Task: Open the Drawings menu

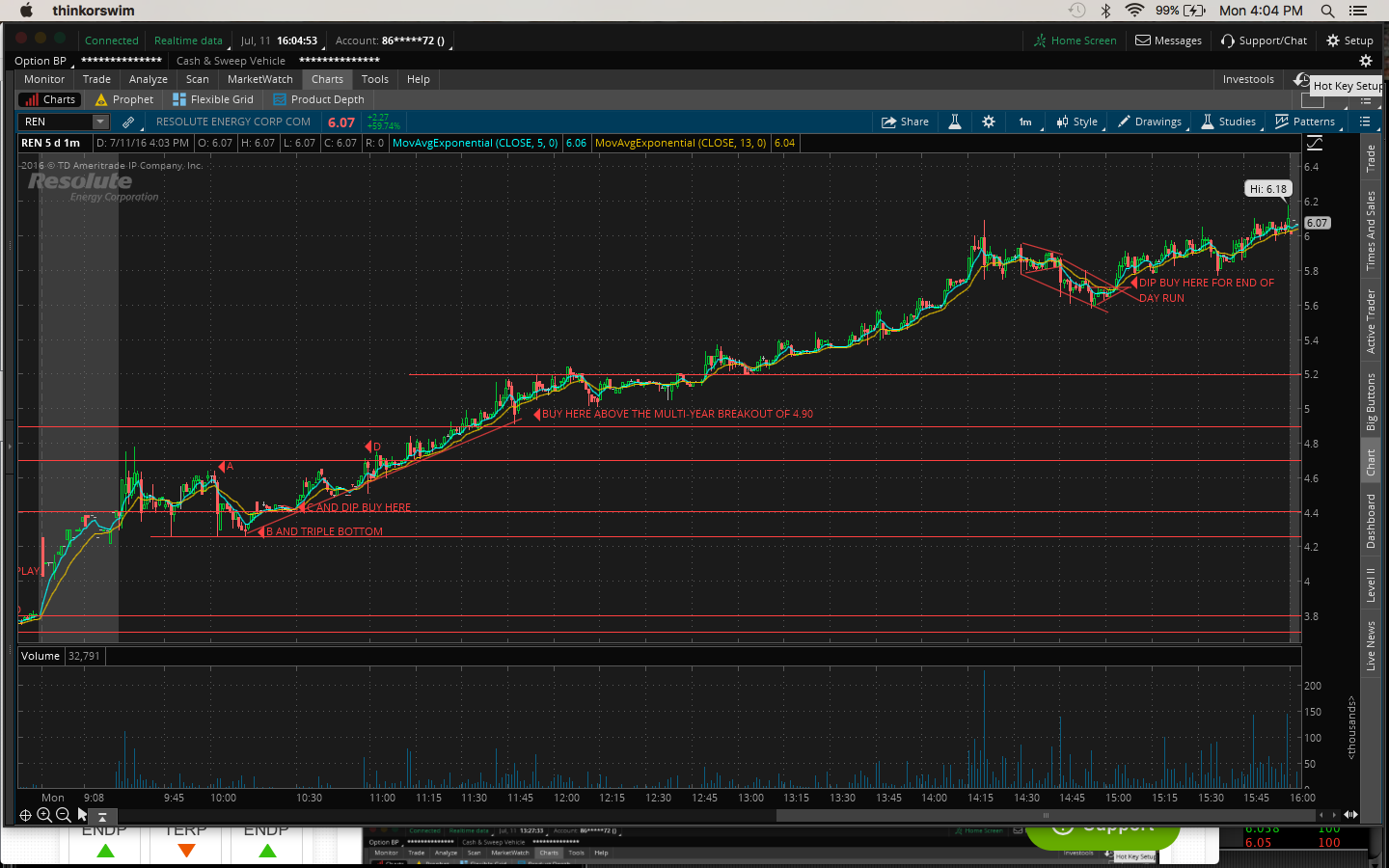Action: pyautogui.click(x=1150, y=122)
